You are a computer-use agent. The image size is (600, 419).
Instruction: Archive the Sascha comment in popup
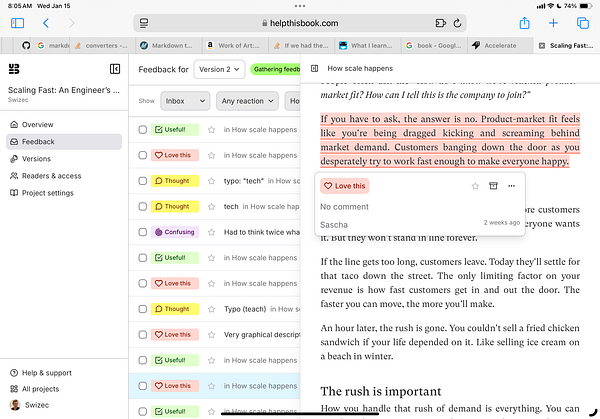tap(494, 186)
